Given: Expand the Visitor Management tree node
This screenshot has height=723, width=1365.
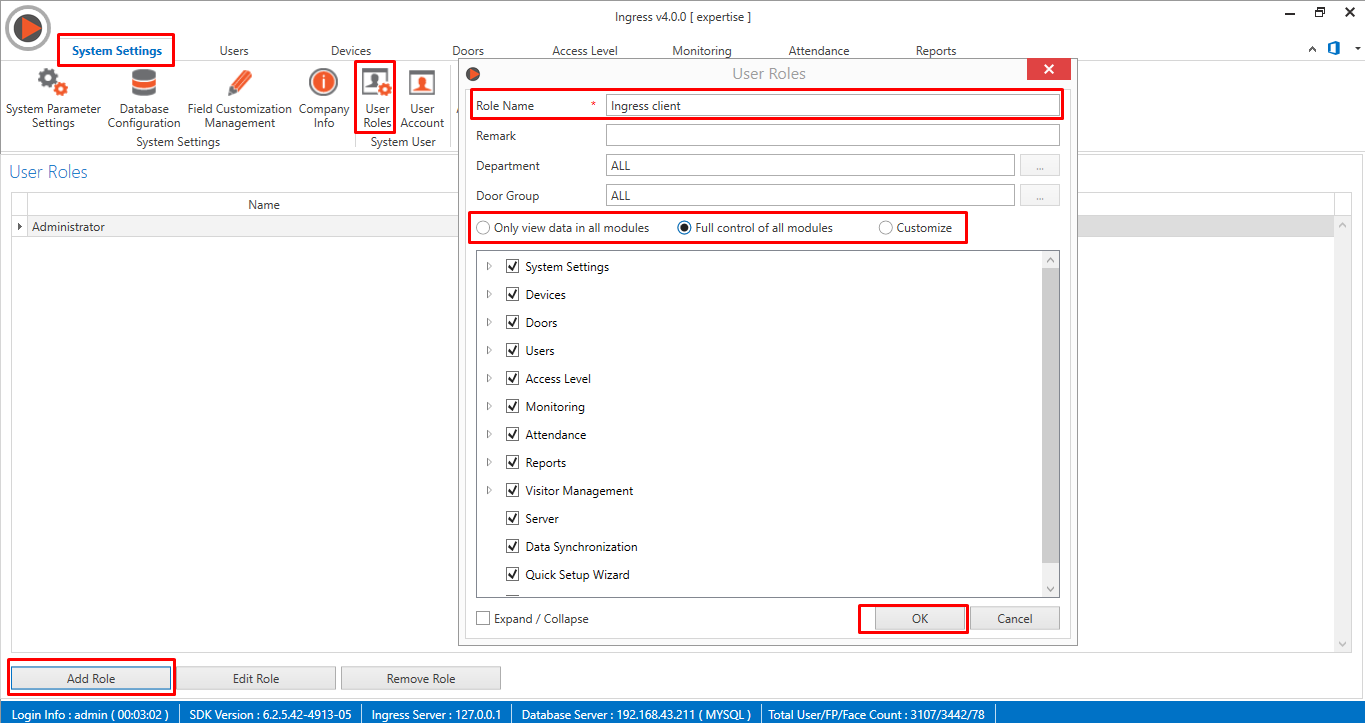Looking at the screenshot, I should 489,490.
